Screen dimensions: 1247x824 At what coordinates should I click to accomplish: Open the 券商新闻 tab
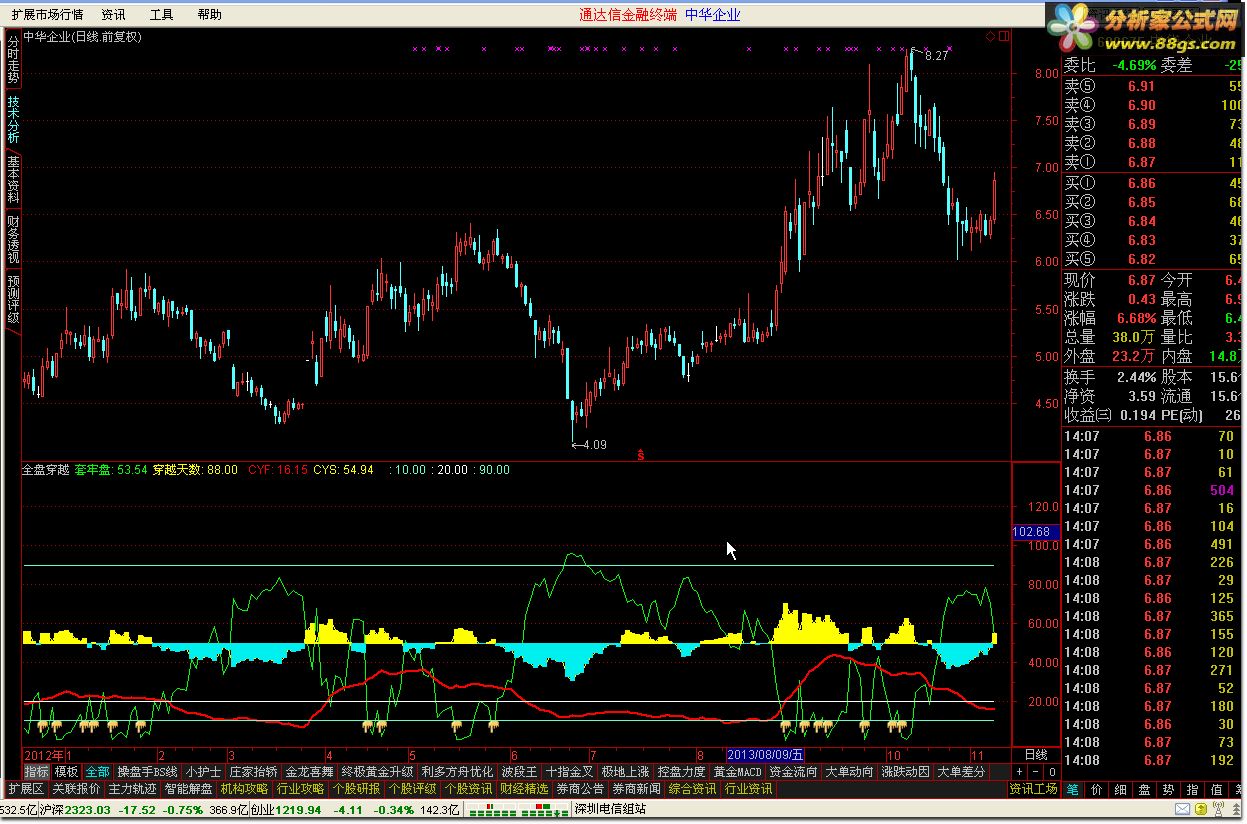(636, 789)
